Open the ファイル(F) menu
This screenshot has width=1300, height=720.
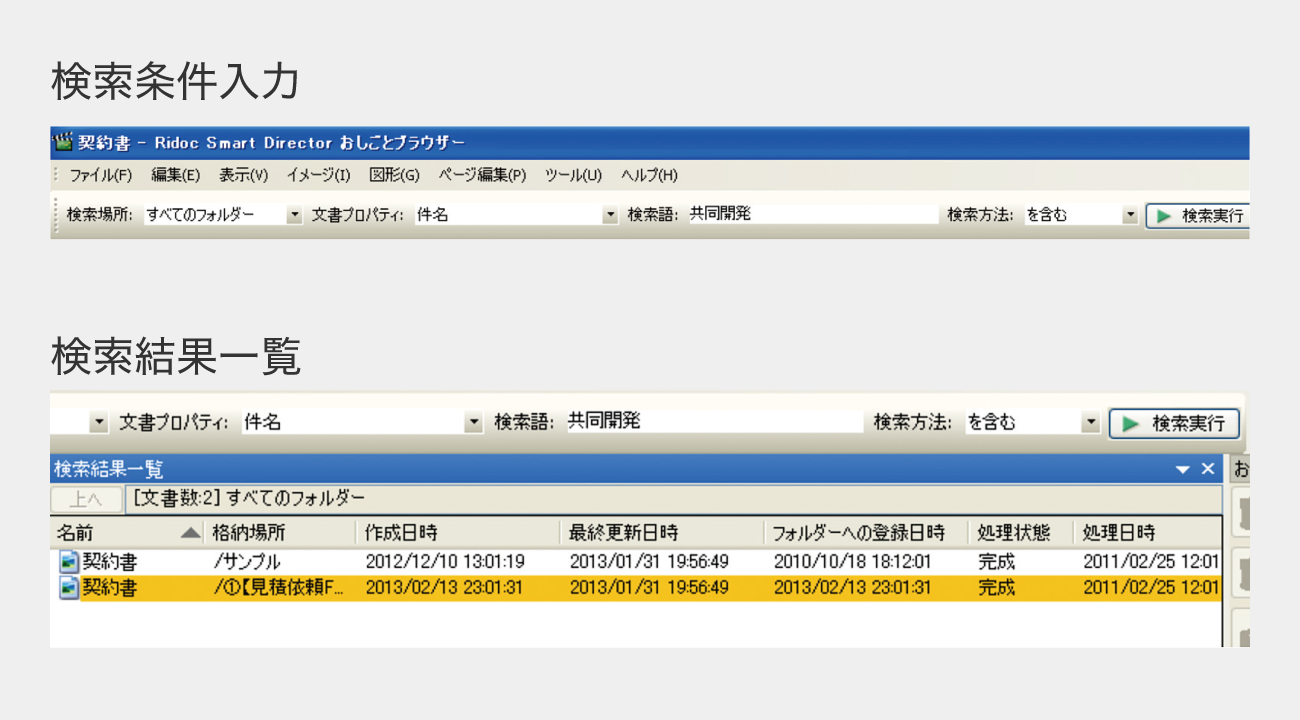pyautogui.click(x=100, y=175)
